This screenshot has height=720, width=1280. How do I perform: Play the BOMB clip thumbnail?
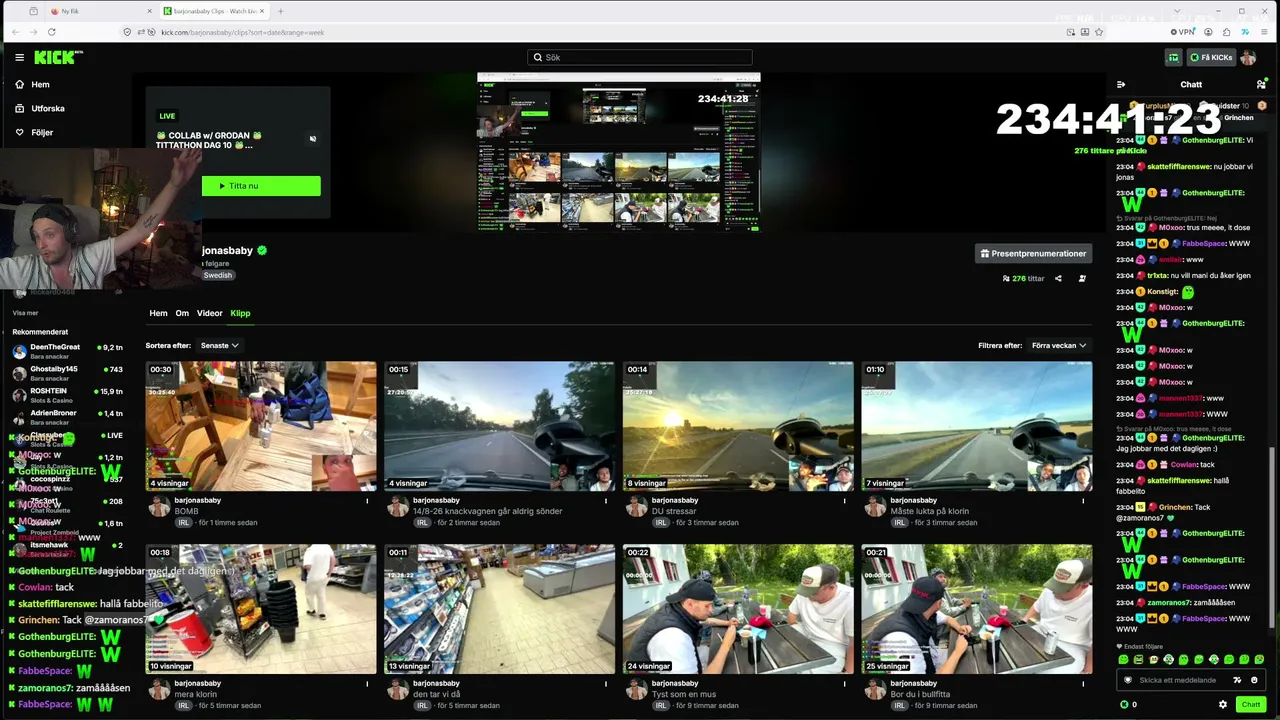(261, 426)
